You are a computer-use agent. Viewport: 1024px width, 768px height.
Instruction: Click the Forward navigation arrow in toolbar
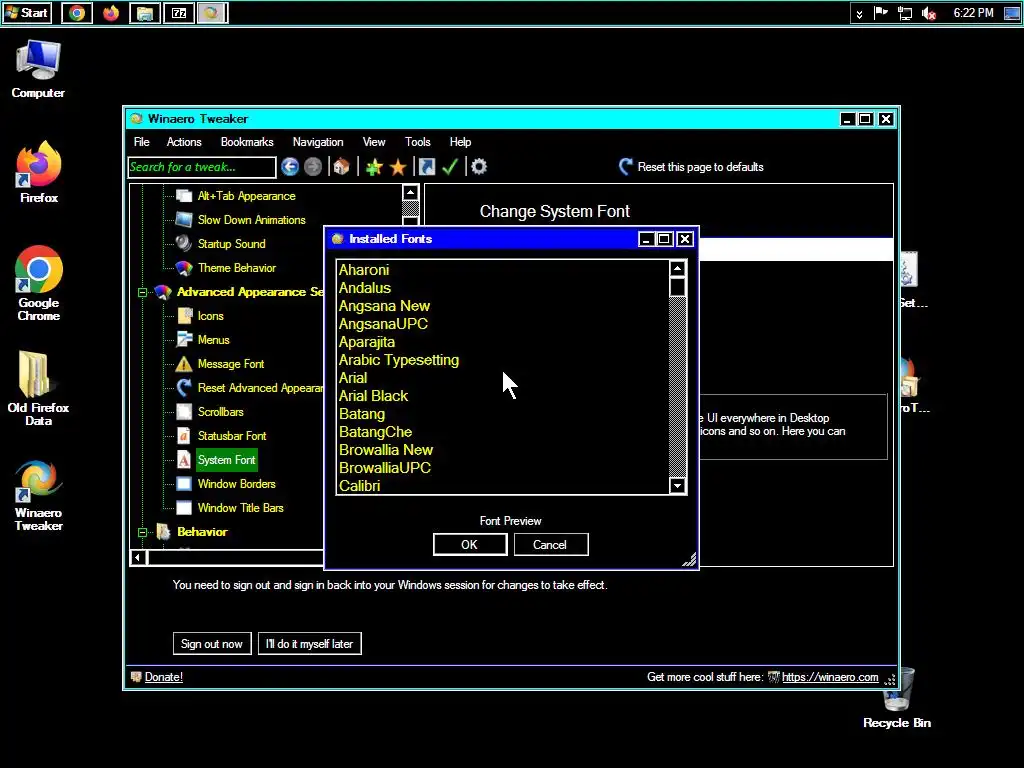click(x=313, y=167)
